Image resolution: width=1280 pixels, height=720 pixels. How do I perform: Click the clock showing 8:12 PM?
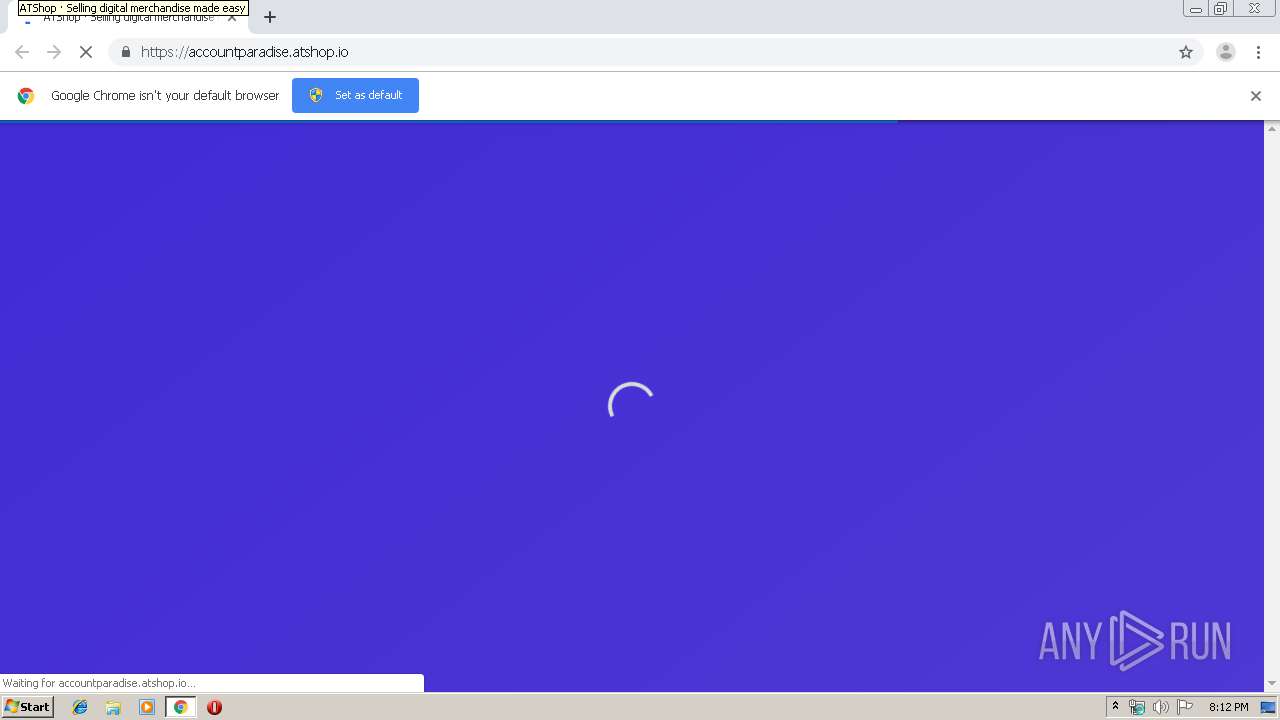(x=1228, y=707)
